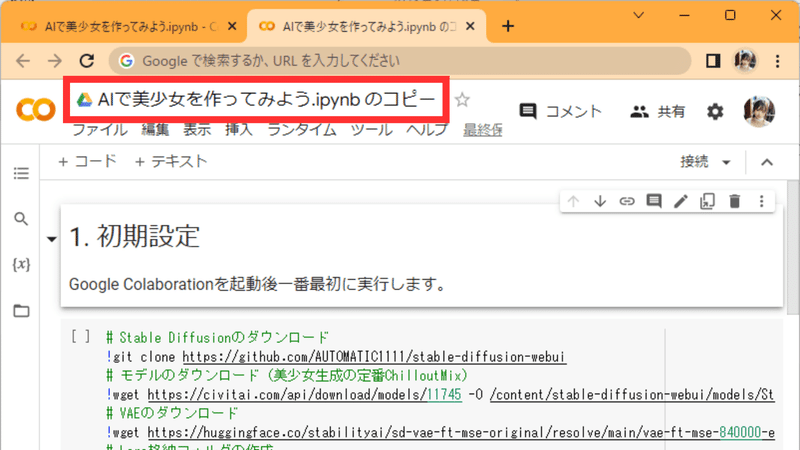Star the notebook with the star icon
This screenshot has width=800, height=450.
pyautogui.click(x=462, y=99)
